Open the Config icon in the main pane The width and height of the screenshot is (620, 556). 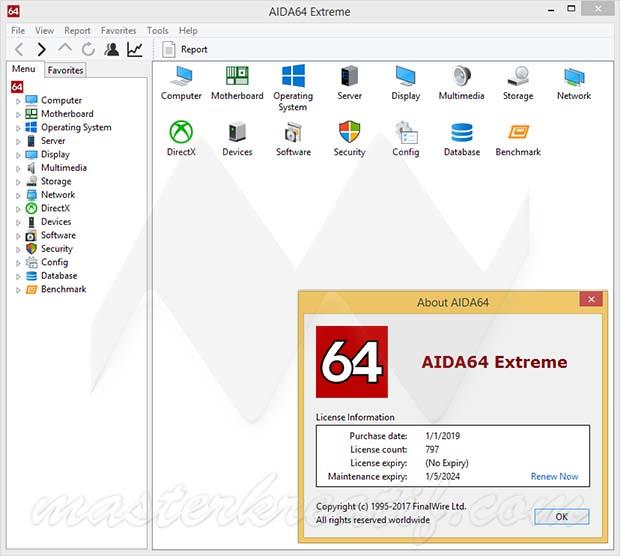(406, 139)
